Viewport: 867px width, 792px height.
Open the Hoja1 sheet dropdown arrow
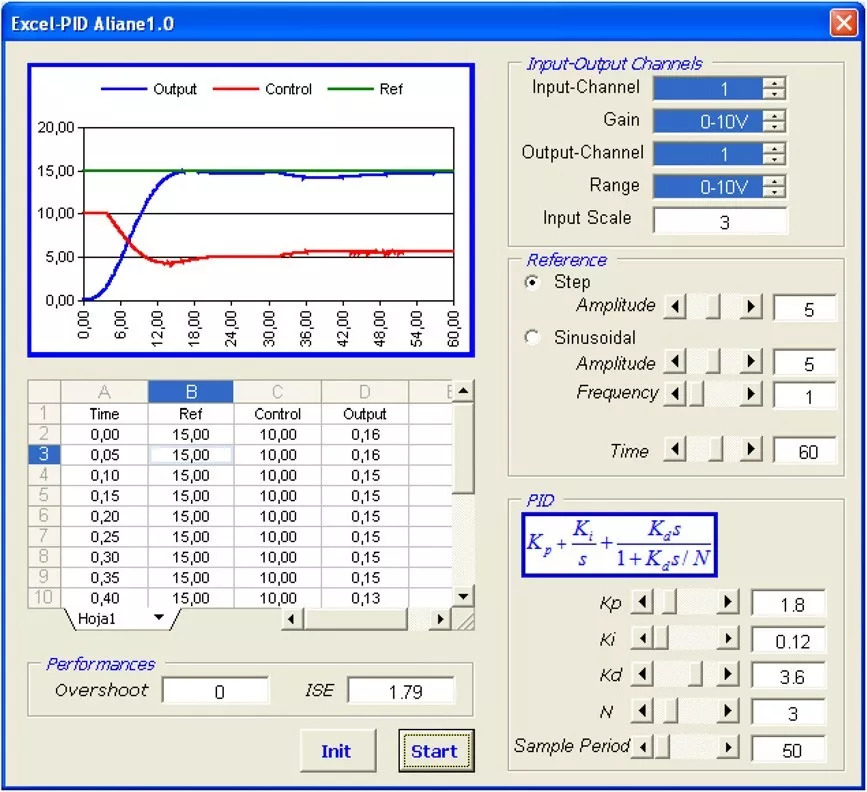point(158,618)
